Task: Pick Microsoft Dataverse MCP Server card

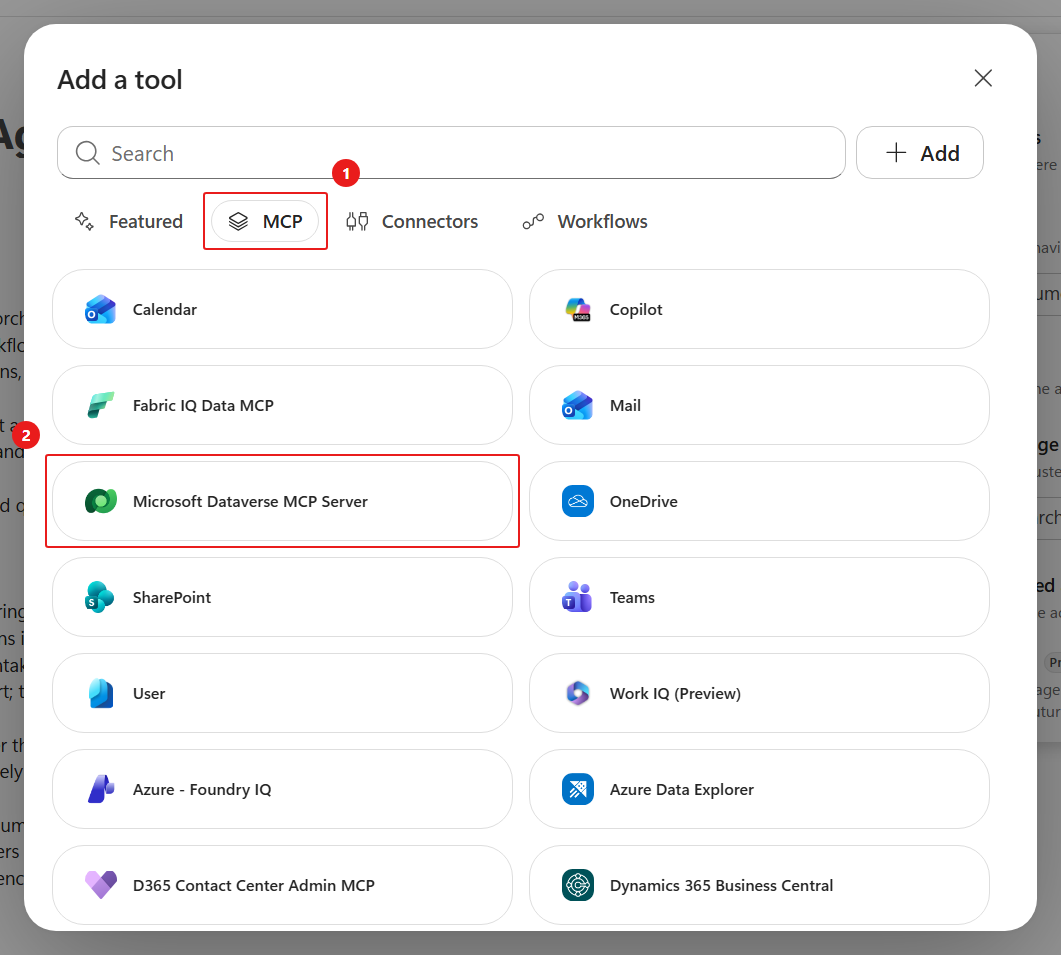Action: (282, 502)
